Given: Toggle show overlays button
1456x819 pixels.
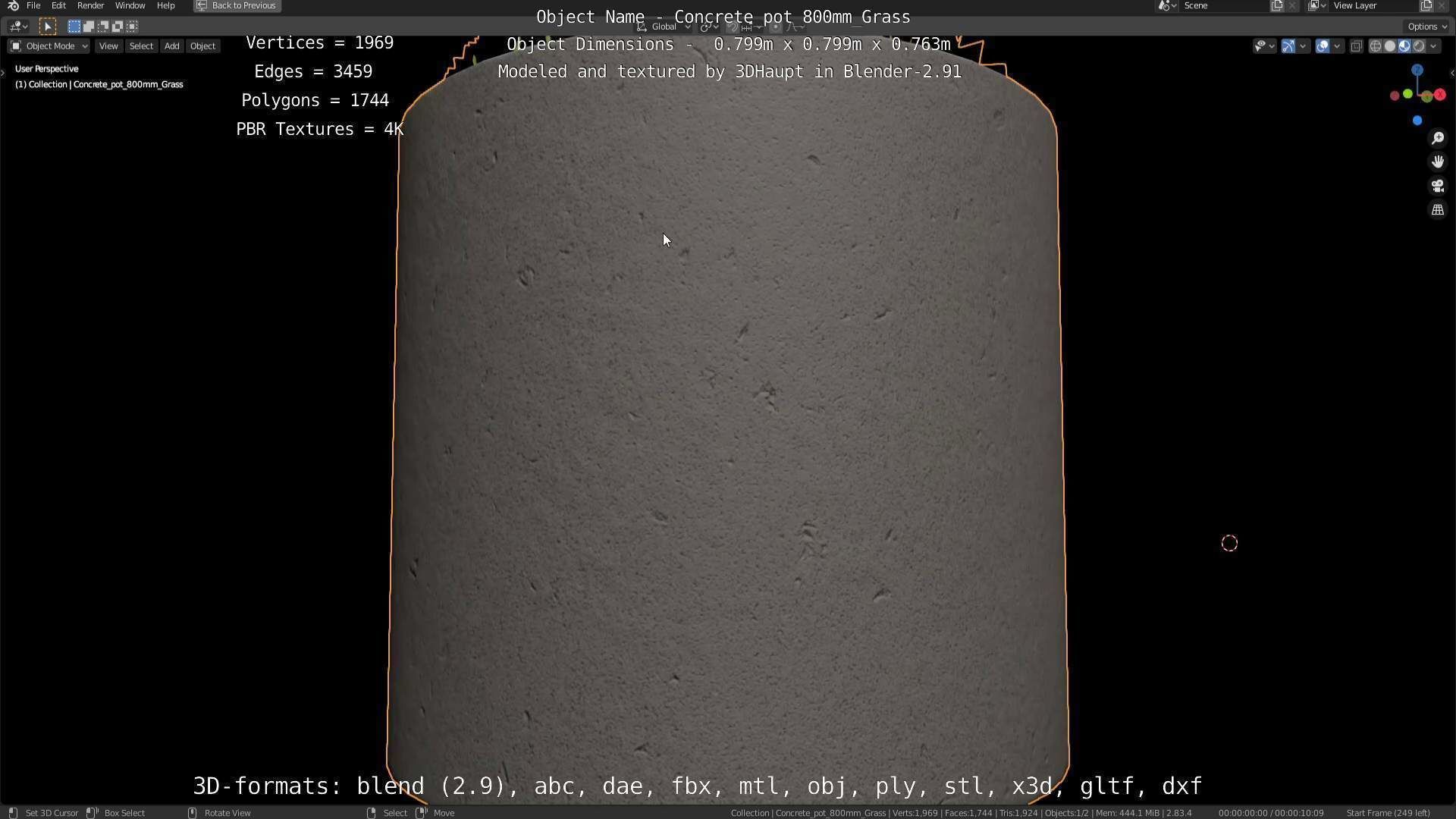Looking at the screenshot, I should [1323, 46].
